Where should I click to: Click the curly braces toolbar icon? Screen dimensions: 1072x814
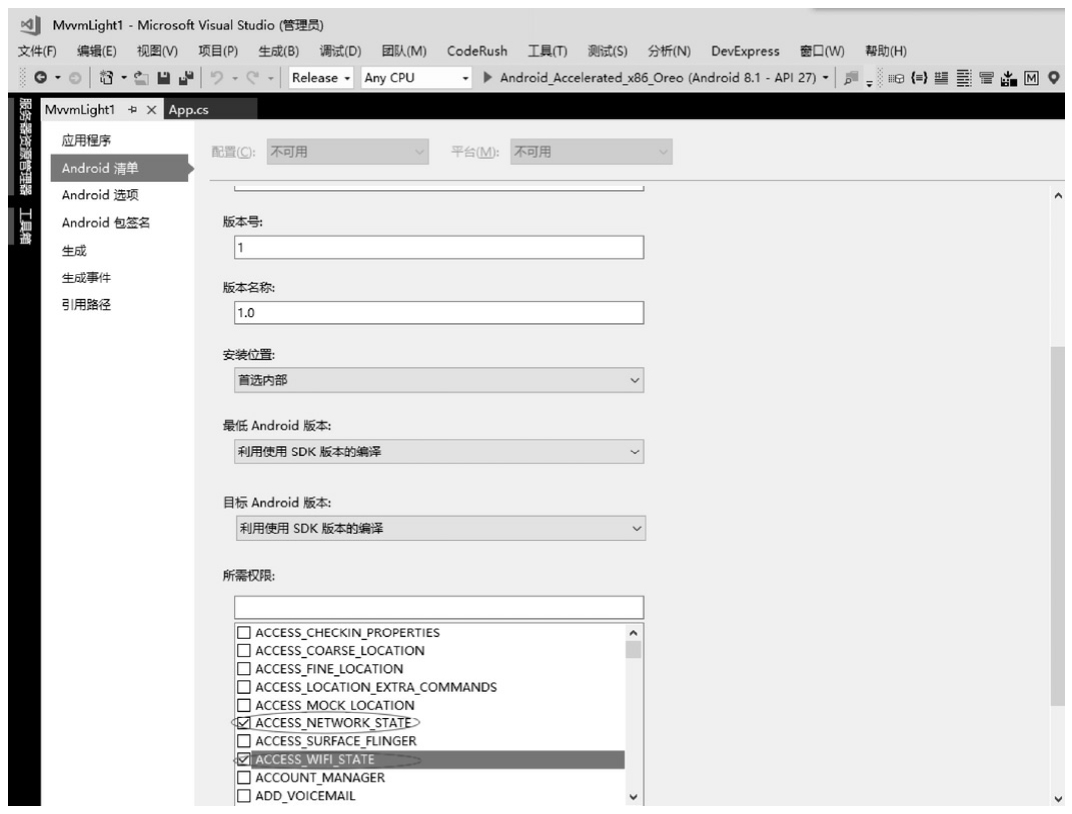coord(920,78)
